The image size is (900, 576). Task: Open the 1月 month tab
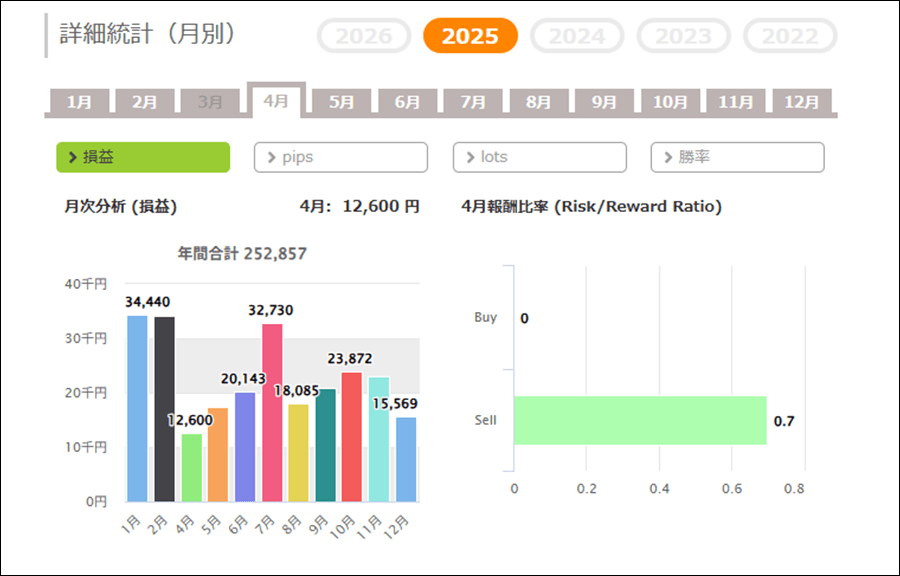tap(80, 102)
